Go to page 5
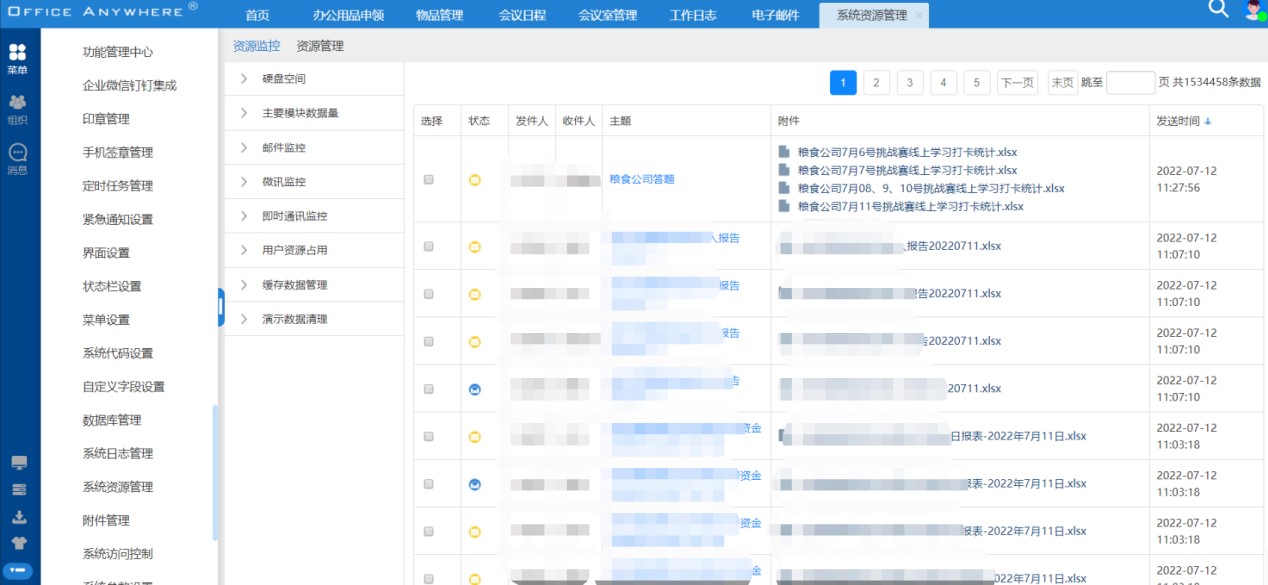This screenshot has height=585, width=1268. click(x=977, y=83)
